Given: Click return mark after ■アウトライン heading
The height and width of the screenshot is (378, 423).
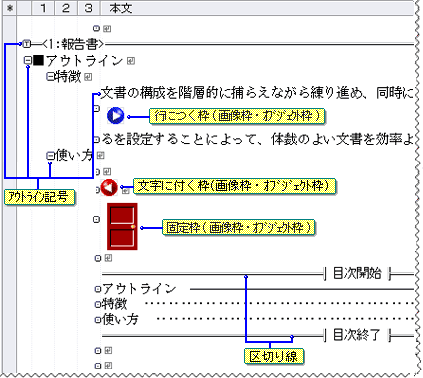Looking at the screenshot, I should pos(131,61).
